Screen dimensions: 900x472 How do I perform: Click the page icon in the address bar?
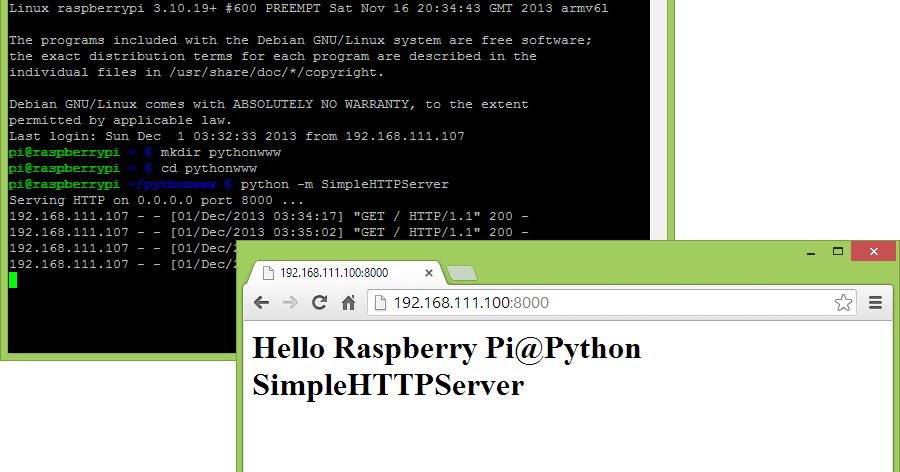tap(380, 303)
